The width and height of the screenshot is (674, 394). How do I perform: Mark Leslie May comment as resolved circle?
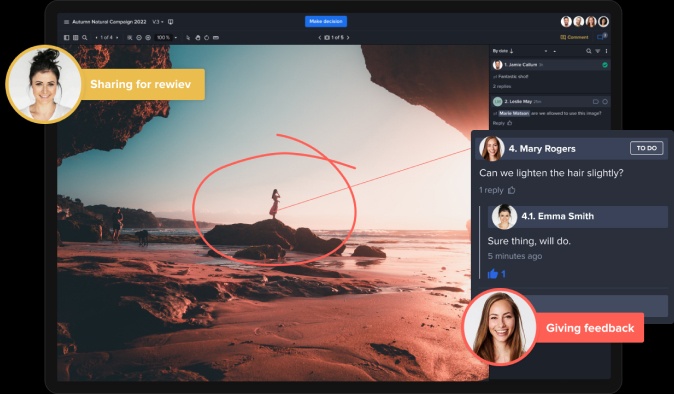coord(605,102)
